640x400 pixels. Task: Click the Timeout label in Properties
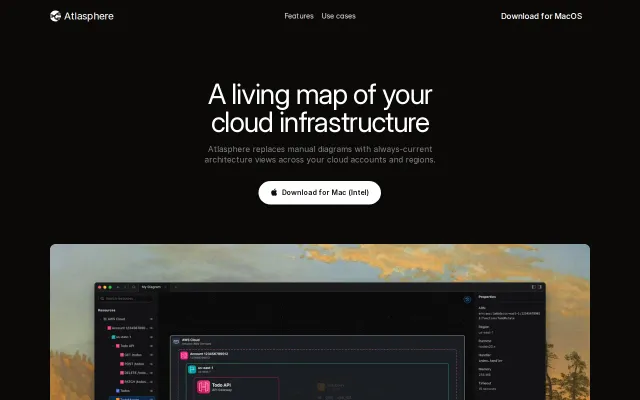tap(485, 383)
